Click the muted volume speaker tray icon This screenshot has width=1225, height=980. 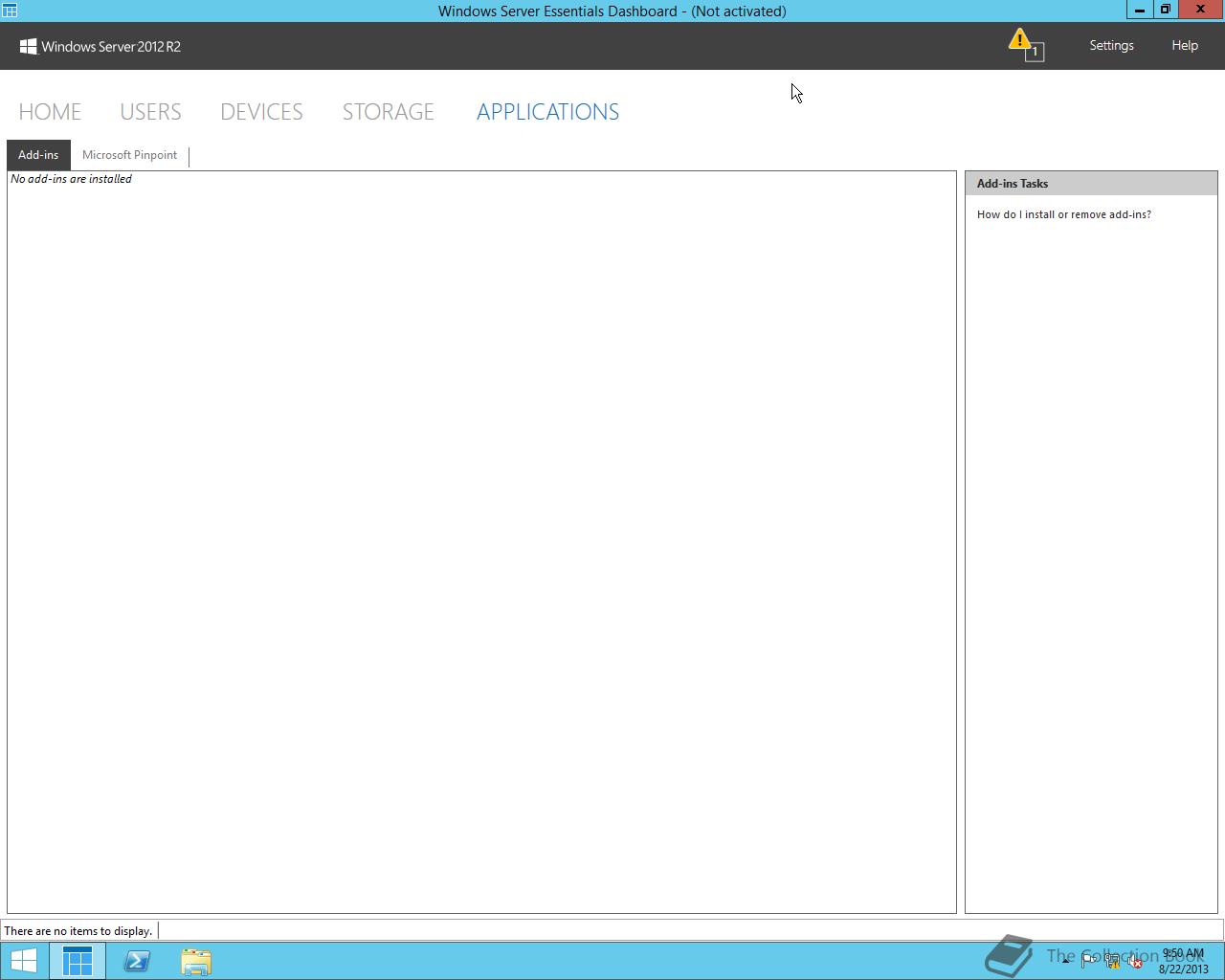click(1134, 961)
